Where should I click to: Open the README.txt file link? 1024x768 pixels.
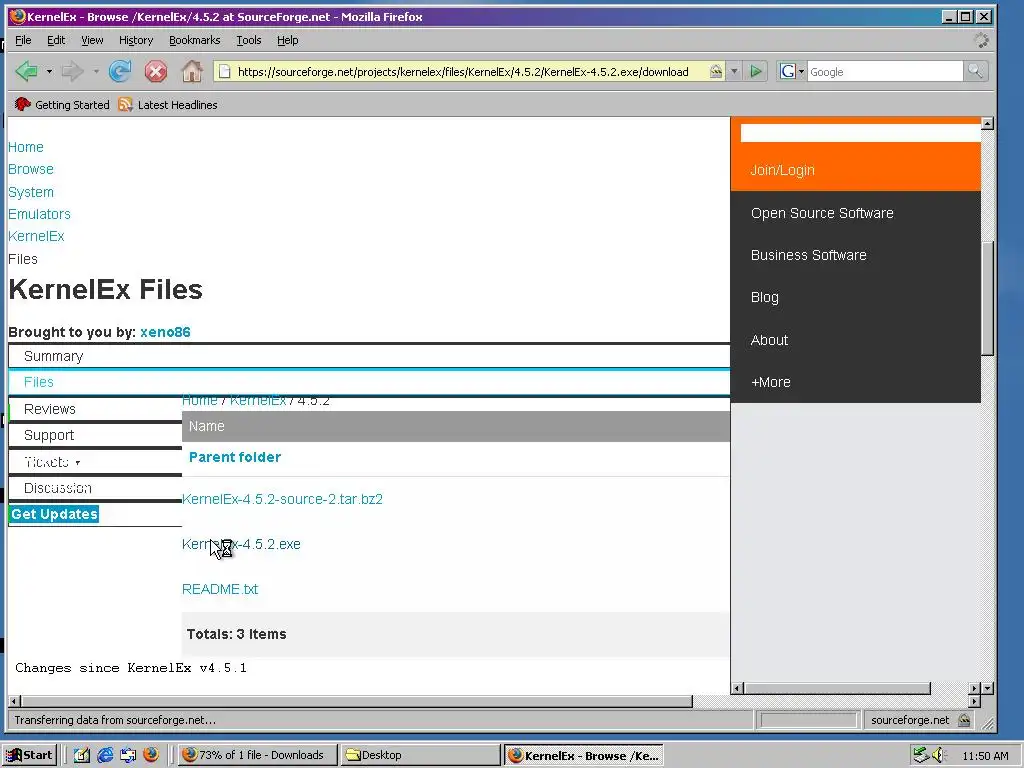(220, 589)
